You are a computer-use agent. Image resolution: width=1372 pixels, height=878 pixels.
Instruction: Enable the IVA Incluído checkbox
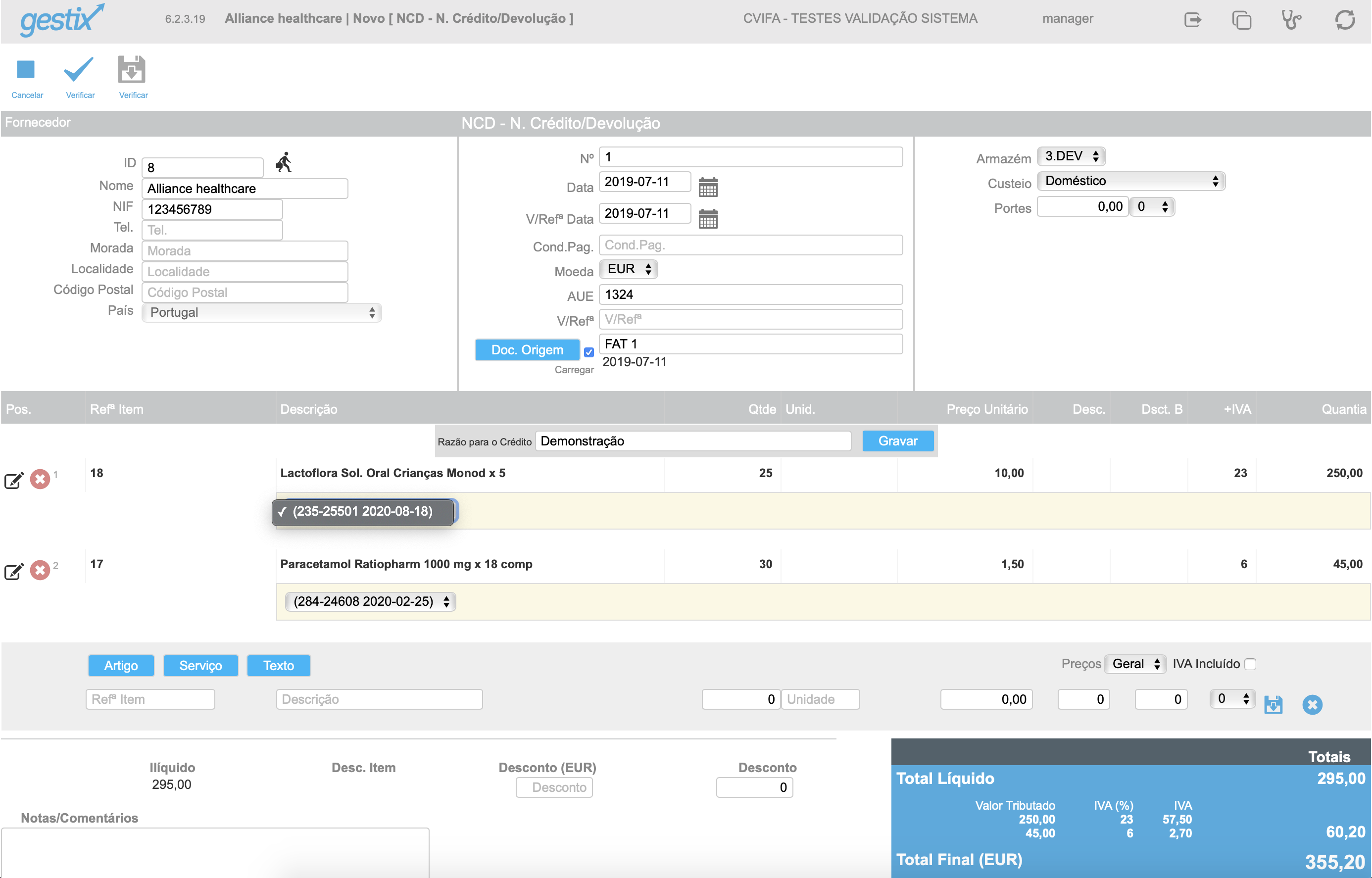(1250, 664)
